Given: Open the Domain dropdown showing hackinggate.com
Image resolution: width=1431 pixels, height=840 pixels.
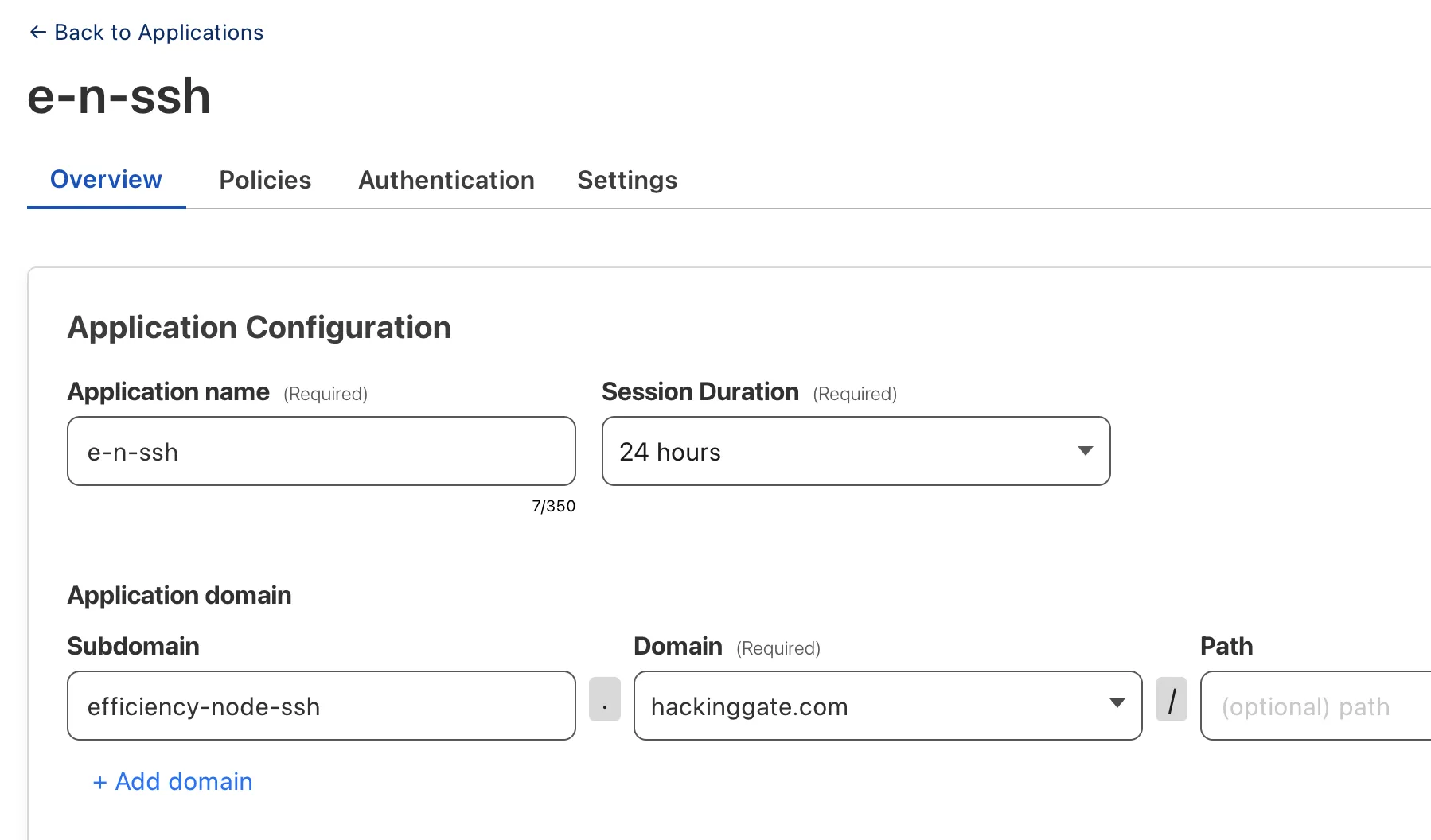Looking at the screenshot, I should 887,706.
